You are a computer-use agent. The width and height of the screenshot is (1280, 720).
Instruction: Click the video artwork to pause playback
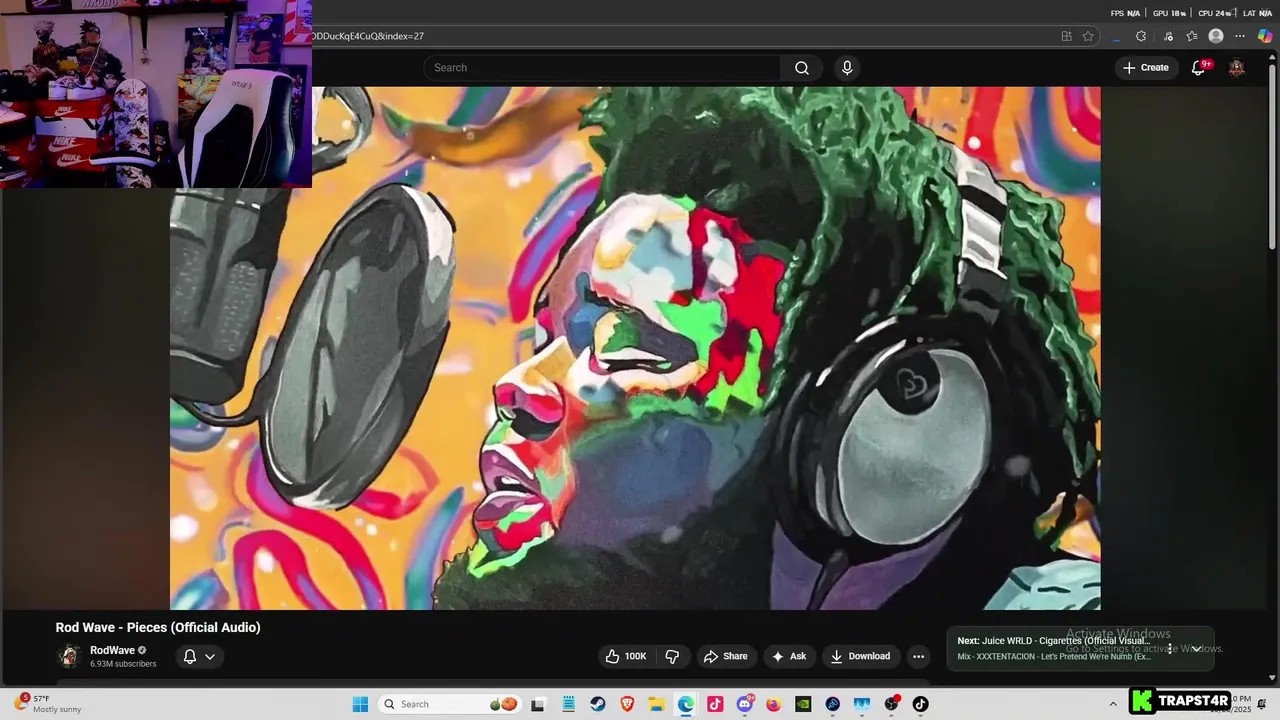tap(635, 348)
